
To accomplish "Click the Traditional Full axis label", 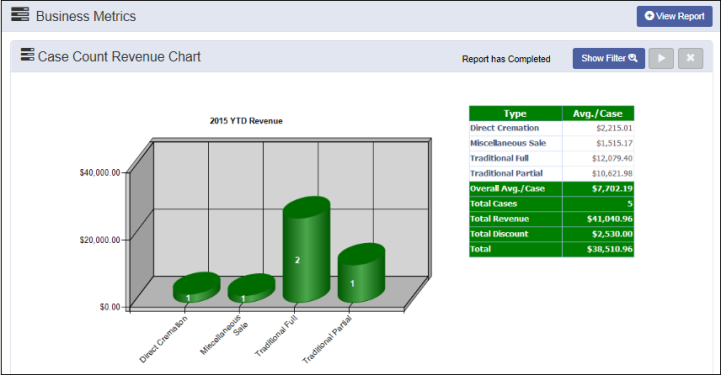I will 276,336.
